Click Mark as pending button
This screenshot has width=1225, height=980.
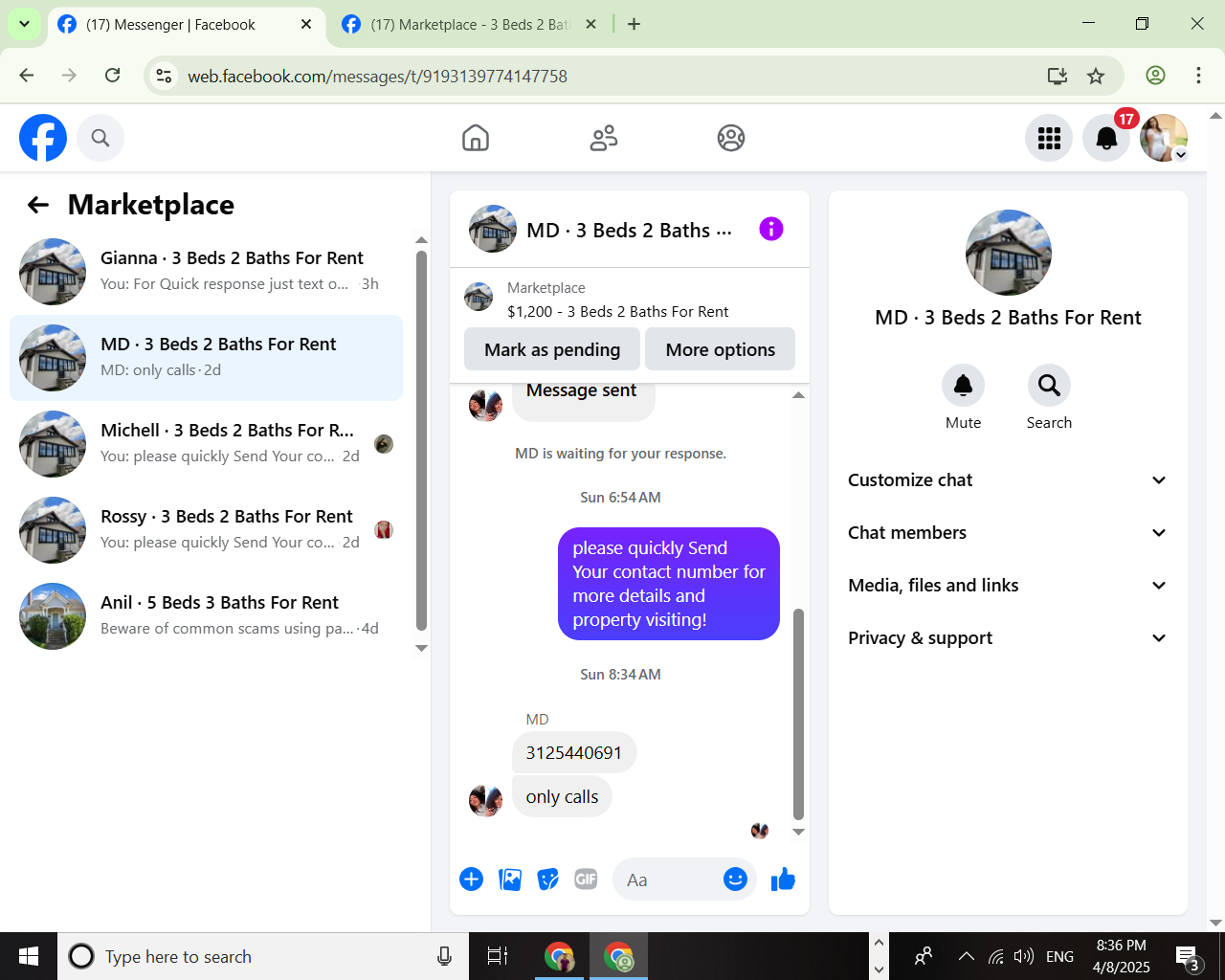click(x=552, y=349)
